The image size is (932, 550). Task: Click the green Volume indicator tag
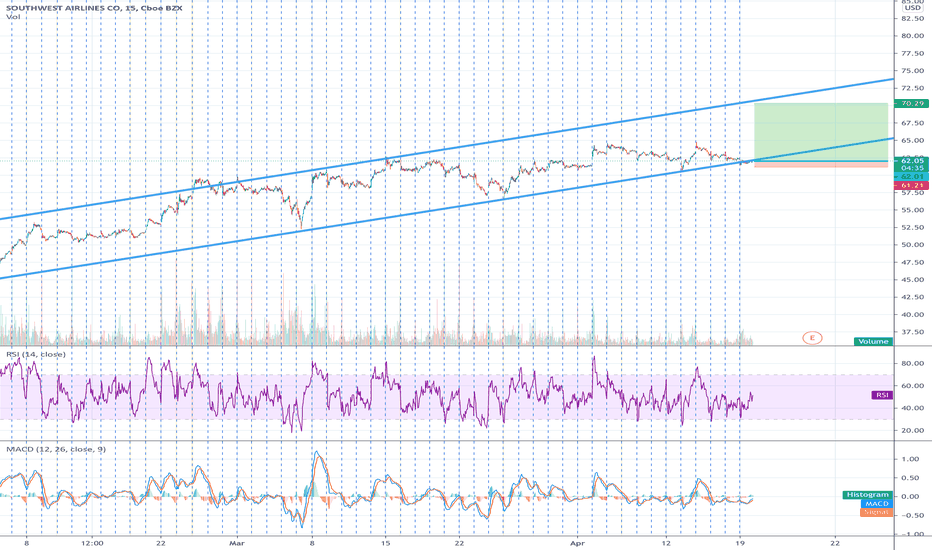873,341
